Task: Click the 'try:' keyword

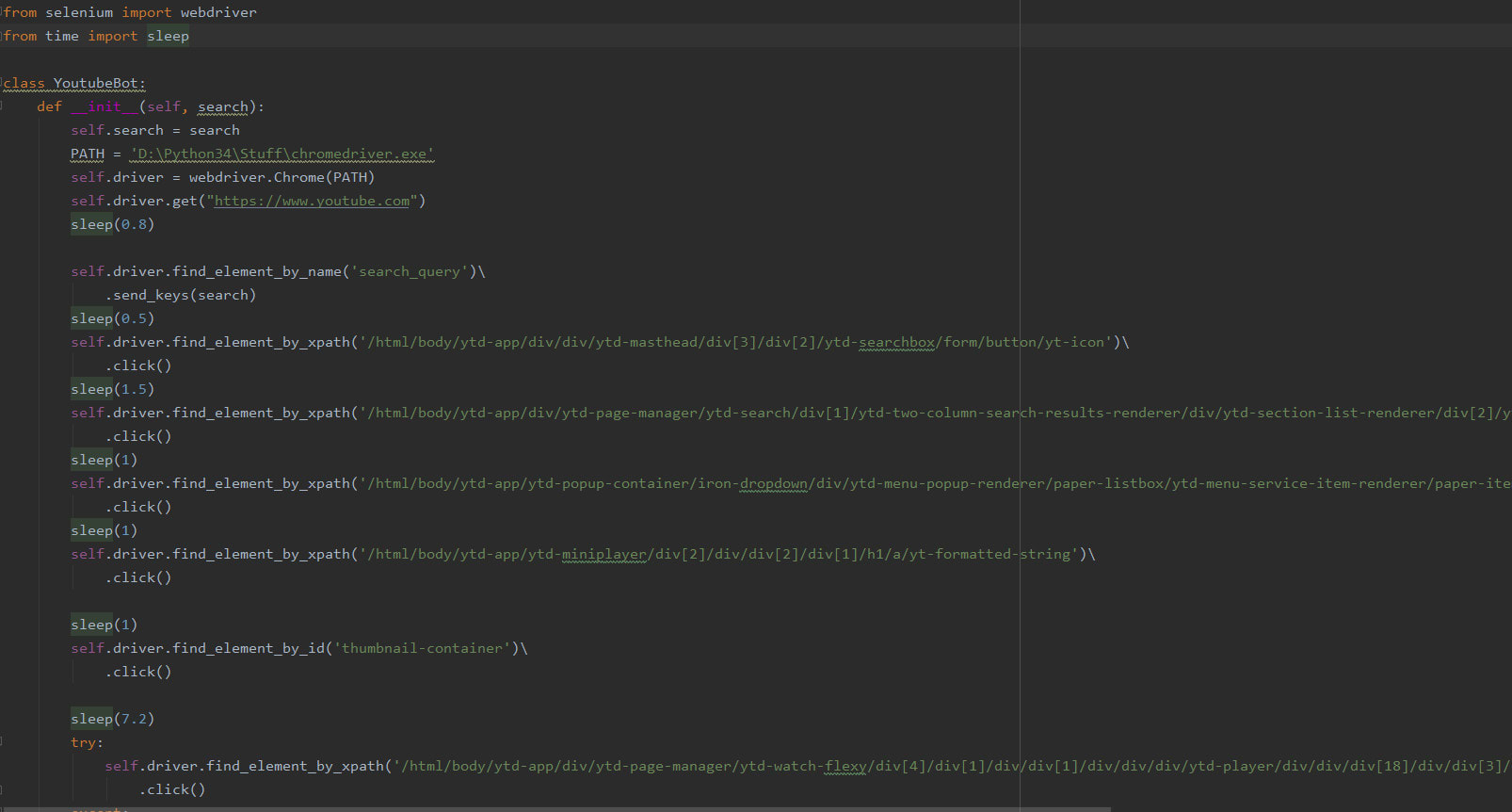Action: pos(88,742)
